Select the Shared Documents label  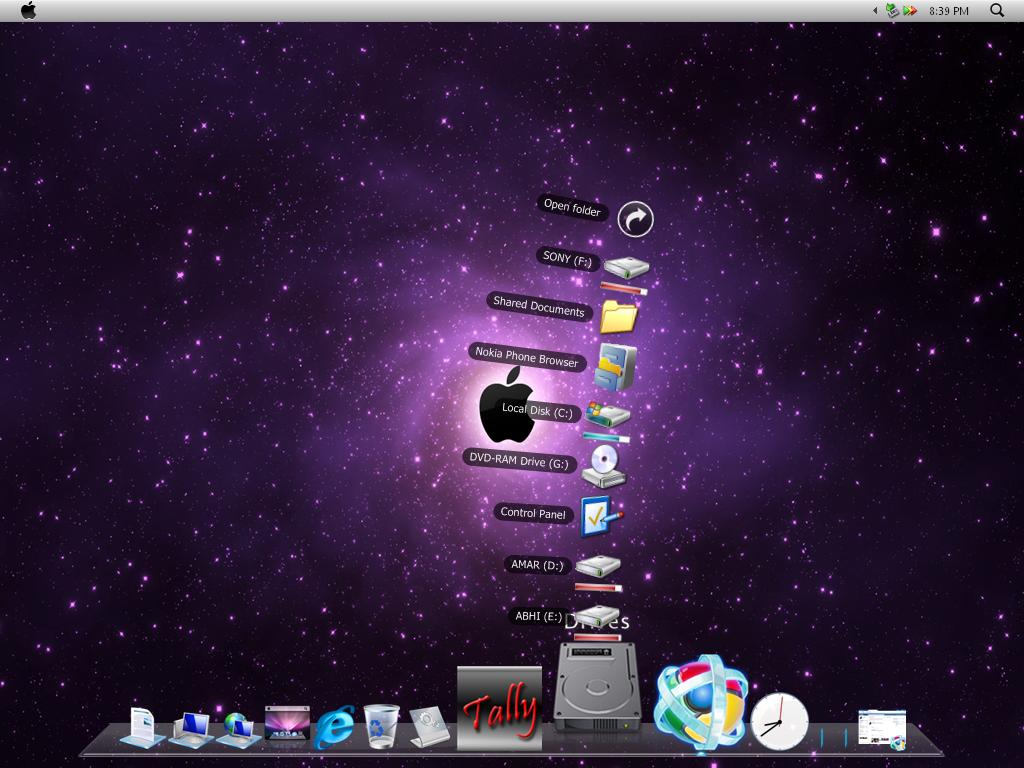[539, 306]
